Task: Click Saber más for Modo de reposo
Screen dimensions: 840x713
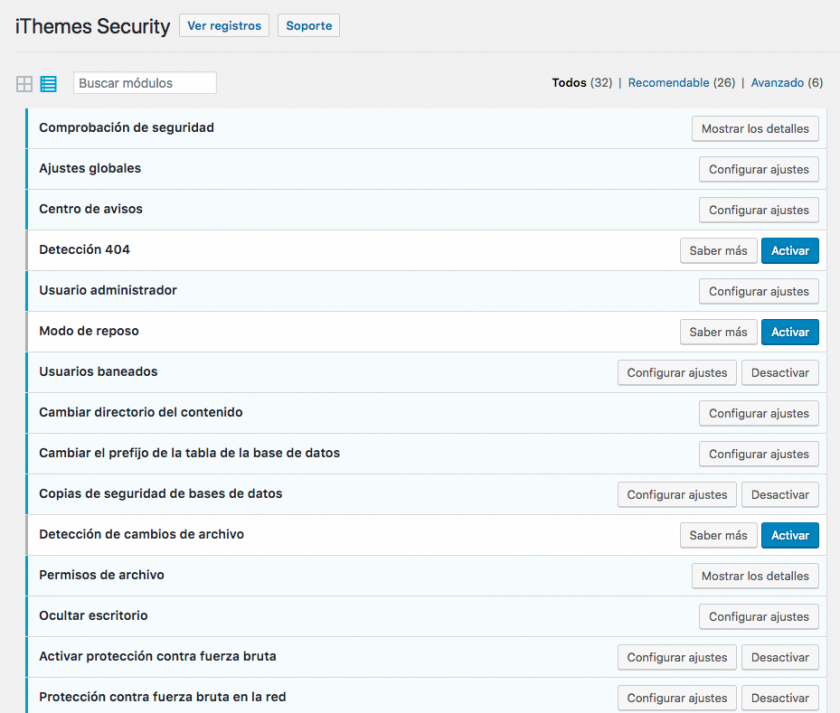Action: (x=718, y=332)
